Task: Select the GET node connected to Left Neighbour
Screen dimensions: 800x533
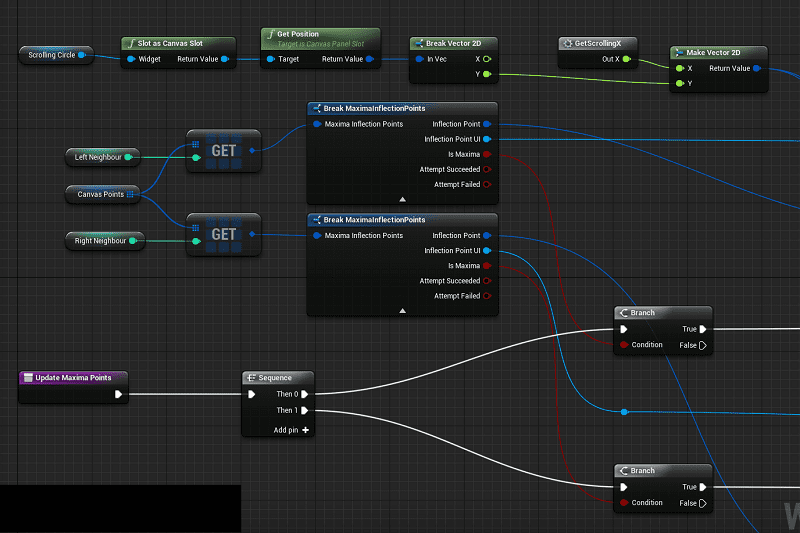Action: click(223, 151)
